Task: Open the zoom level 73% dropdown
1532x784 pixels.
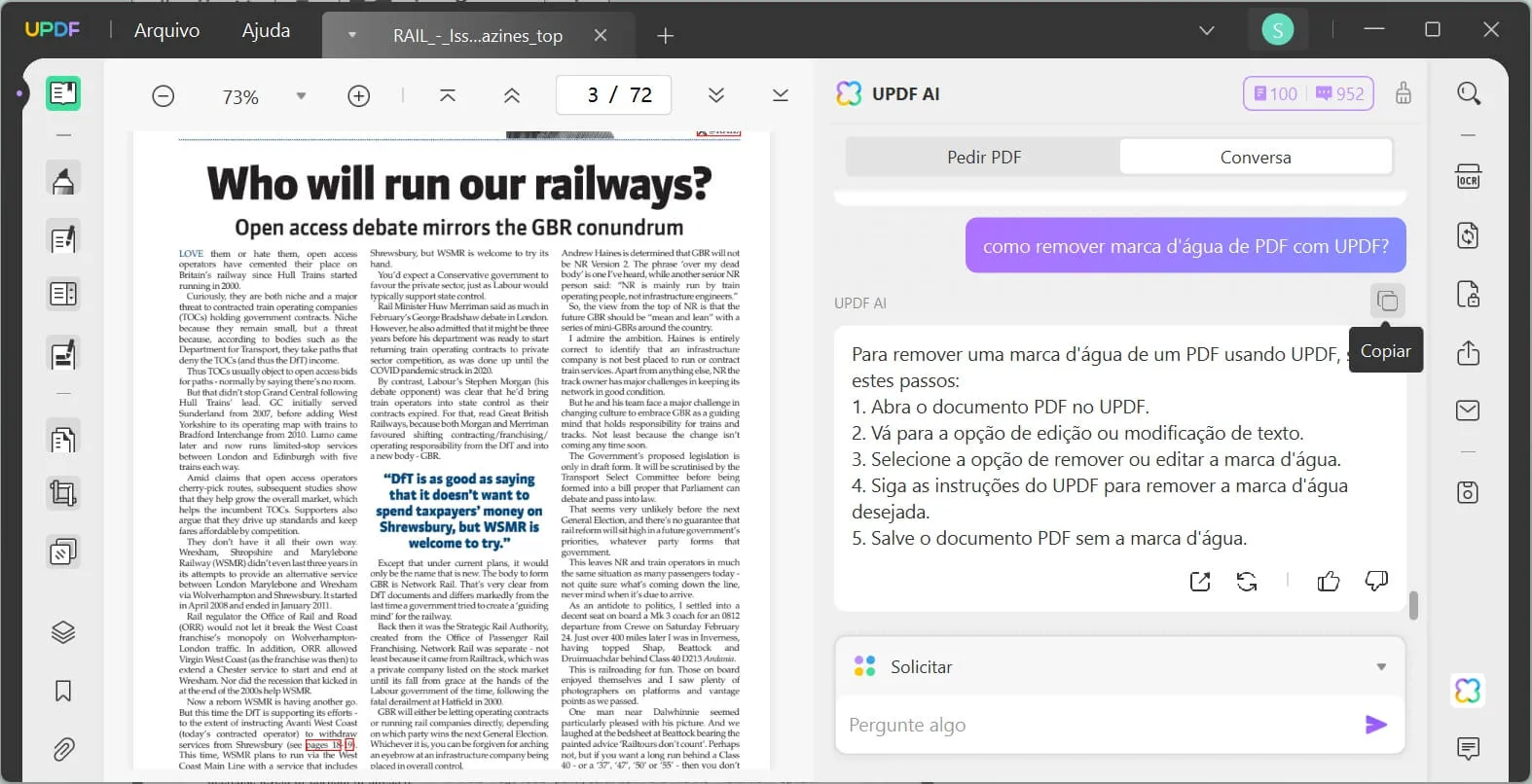Action: pos(301,96)
